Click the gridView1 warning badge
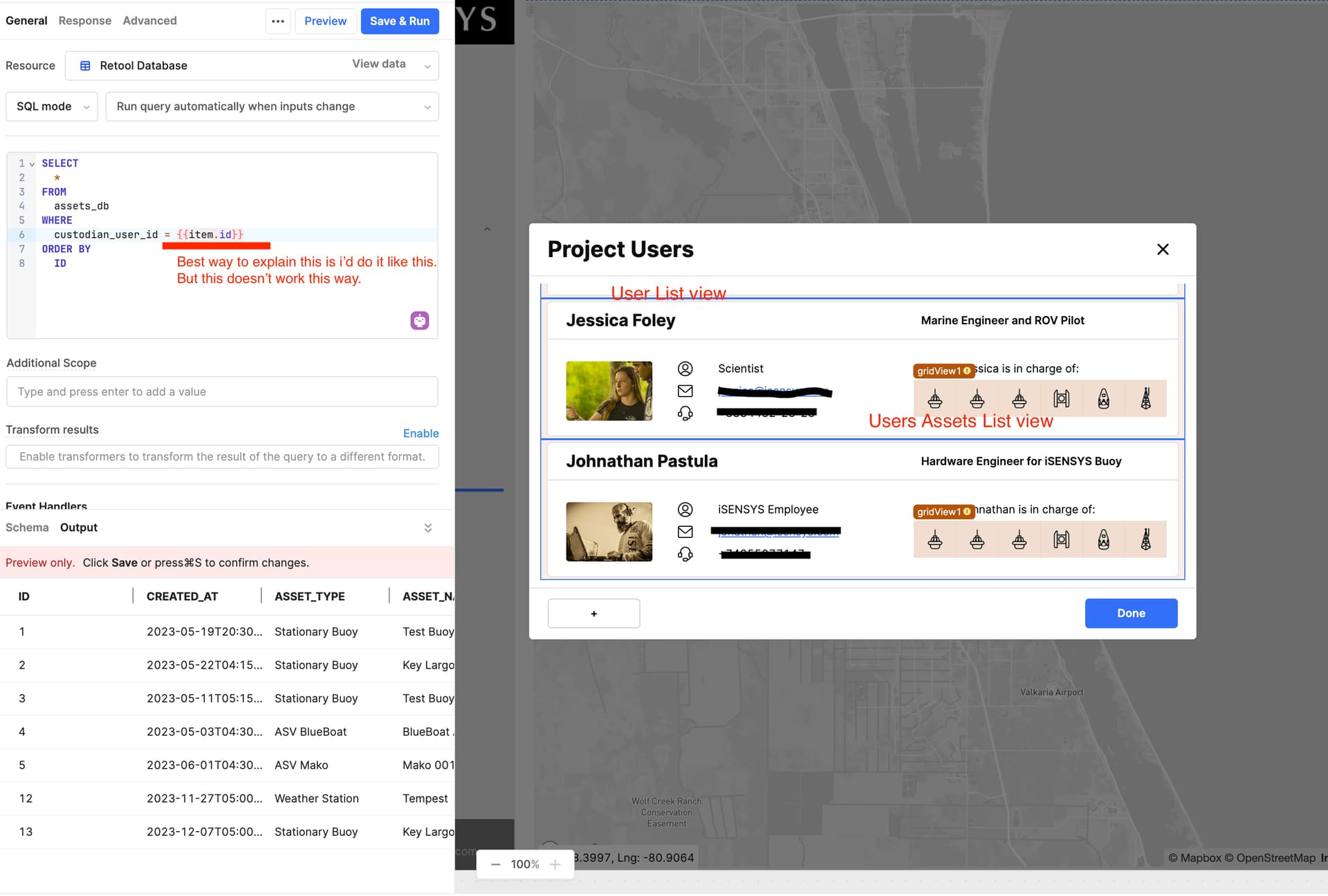Image resolution: width=1328 pixels, height=896 pixels. (x=943, y=371)
